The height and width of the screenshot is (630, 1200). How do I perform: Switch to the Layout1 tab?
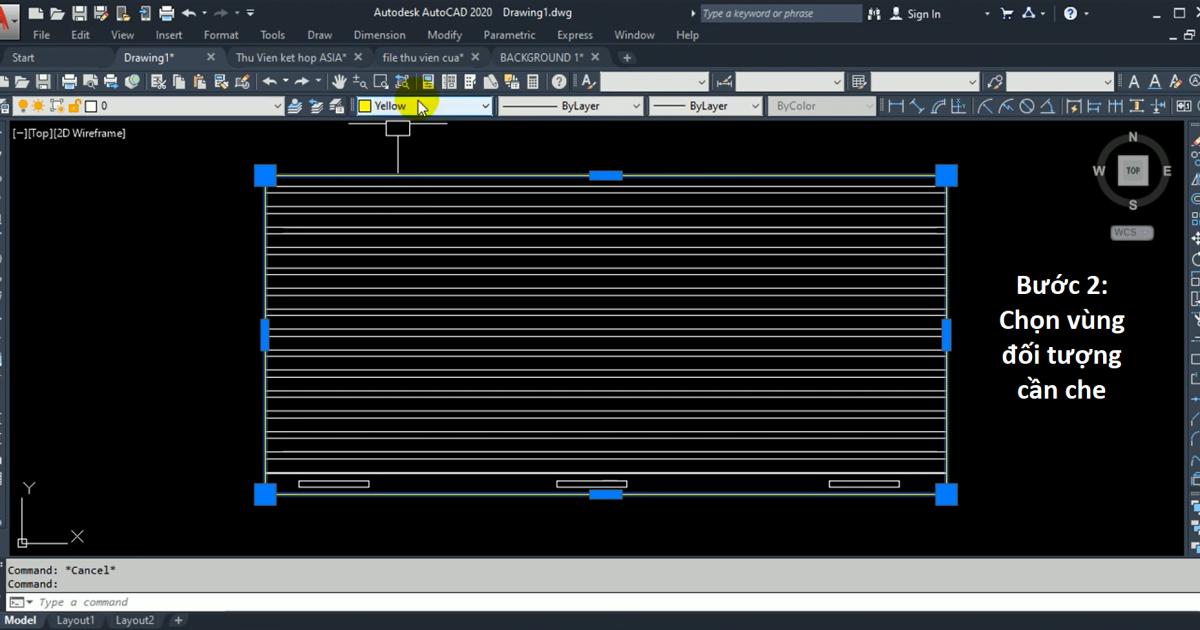[76, 621]
